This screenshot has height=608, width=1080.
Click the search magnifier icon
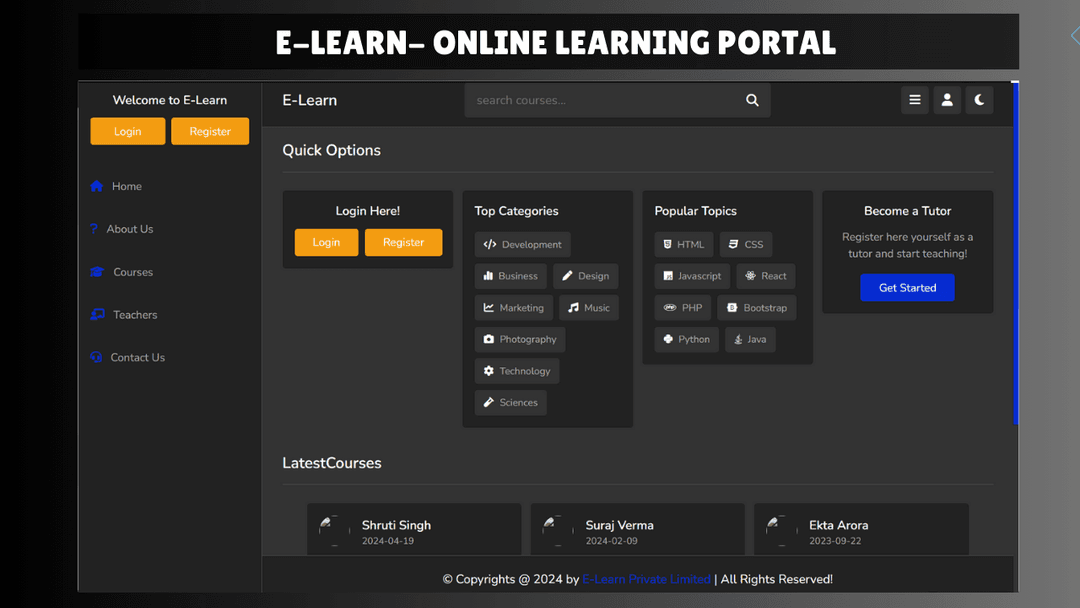752,100
